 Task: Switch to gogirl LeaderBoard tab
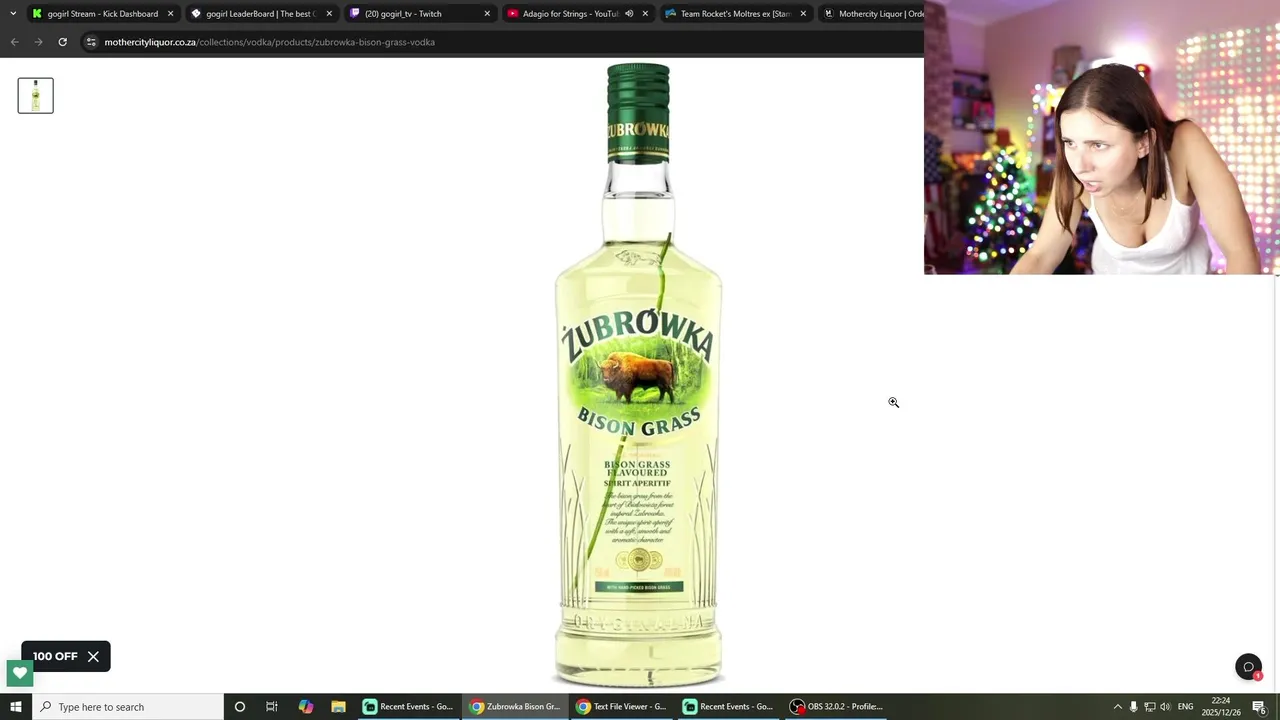[x=261, y=14]
